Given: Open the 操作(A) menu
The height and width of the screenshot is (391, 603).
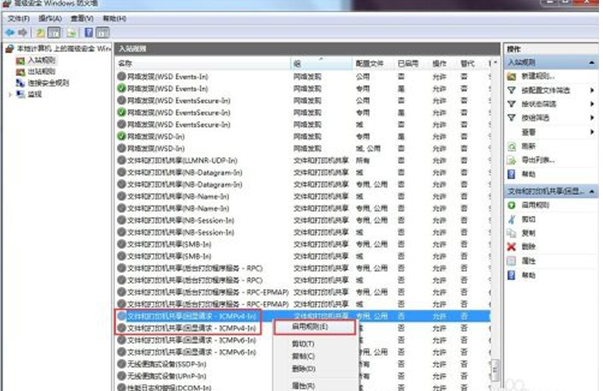Looking at the screenshot, I should click(x=50, y=18).
